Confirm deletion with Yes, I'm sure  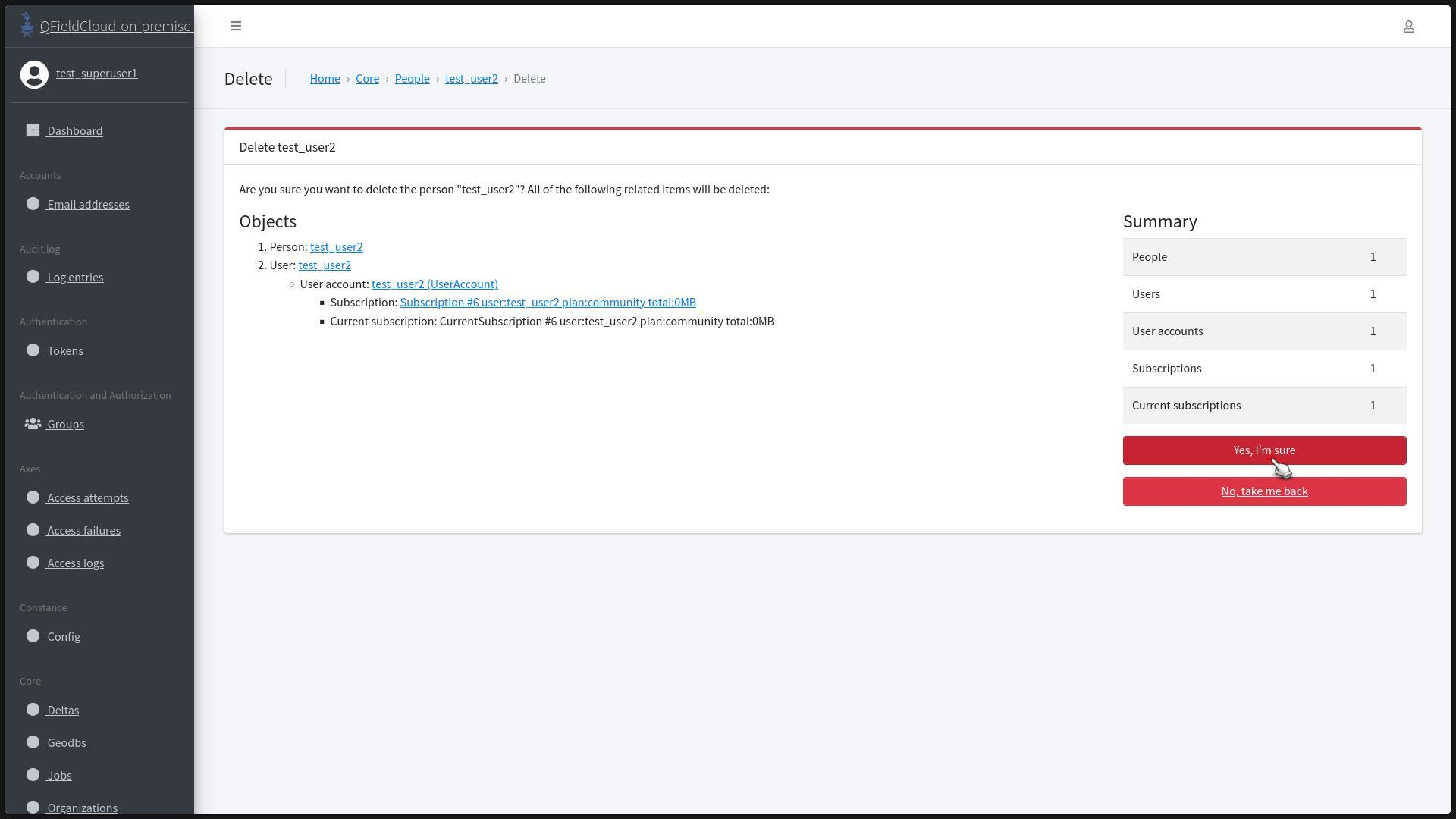1264,450
